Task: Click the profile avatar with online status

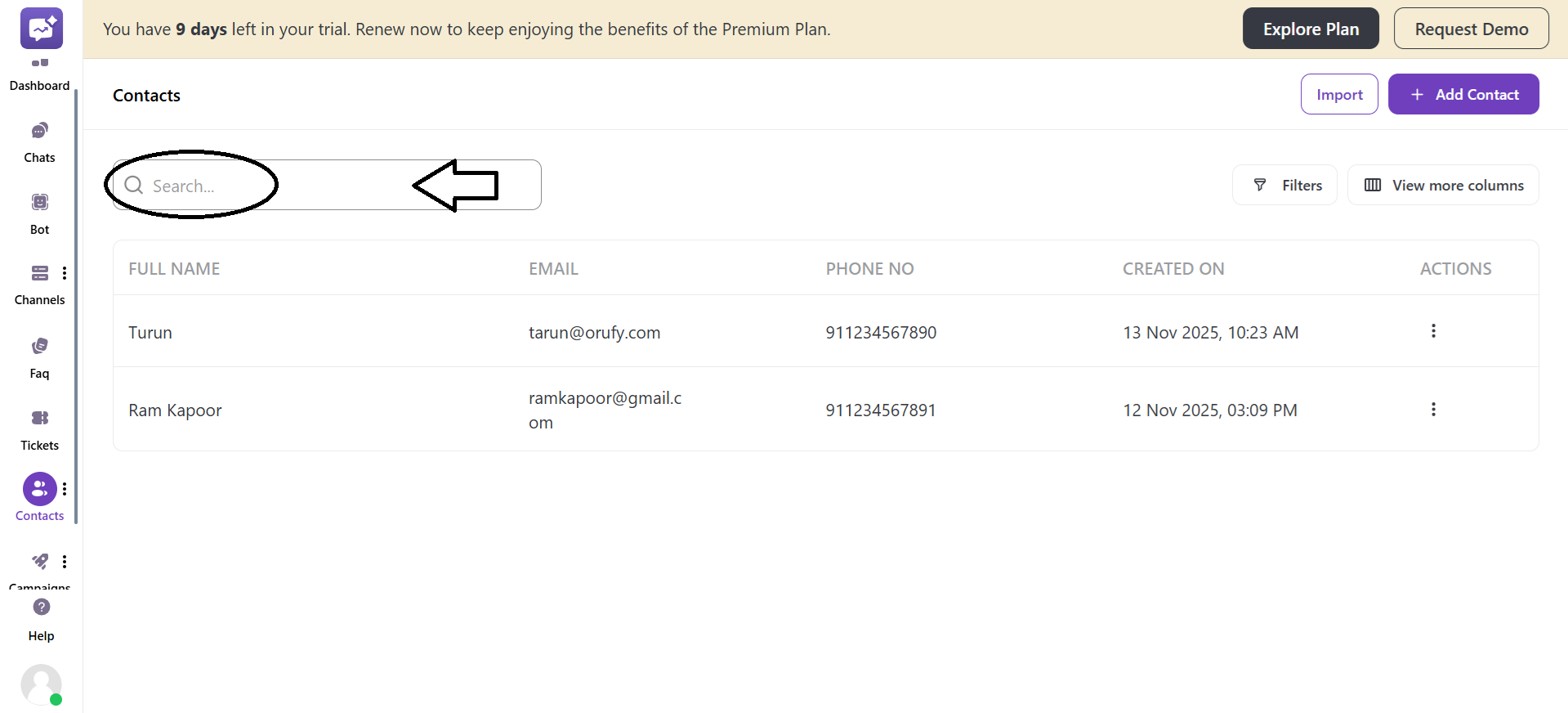Action: point(42,685)
